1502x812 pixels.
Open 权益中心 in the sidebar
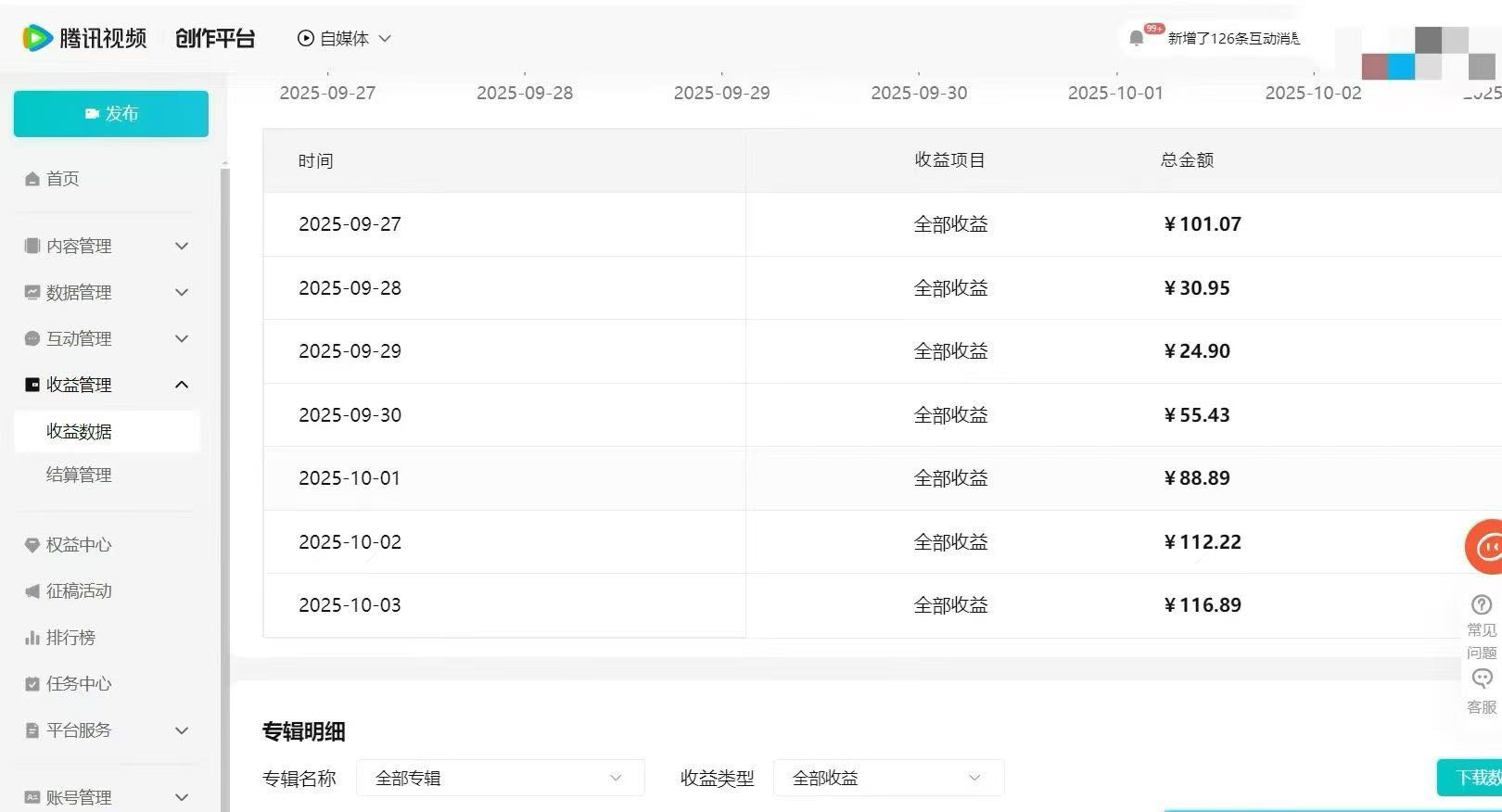tap(78, 545)
